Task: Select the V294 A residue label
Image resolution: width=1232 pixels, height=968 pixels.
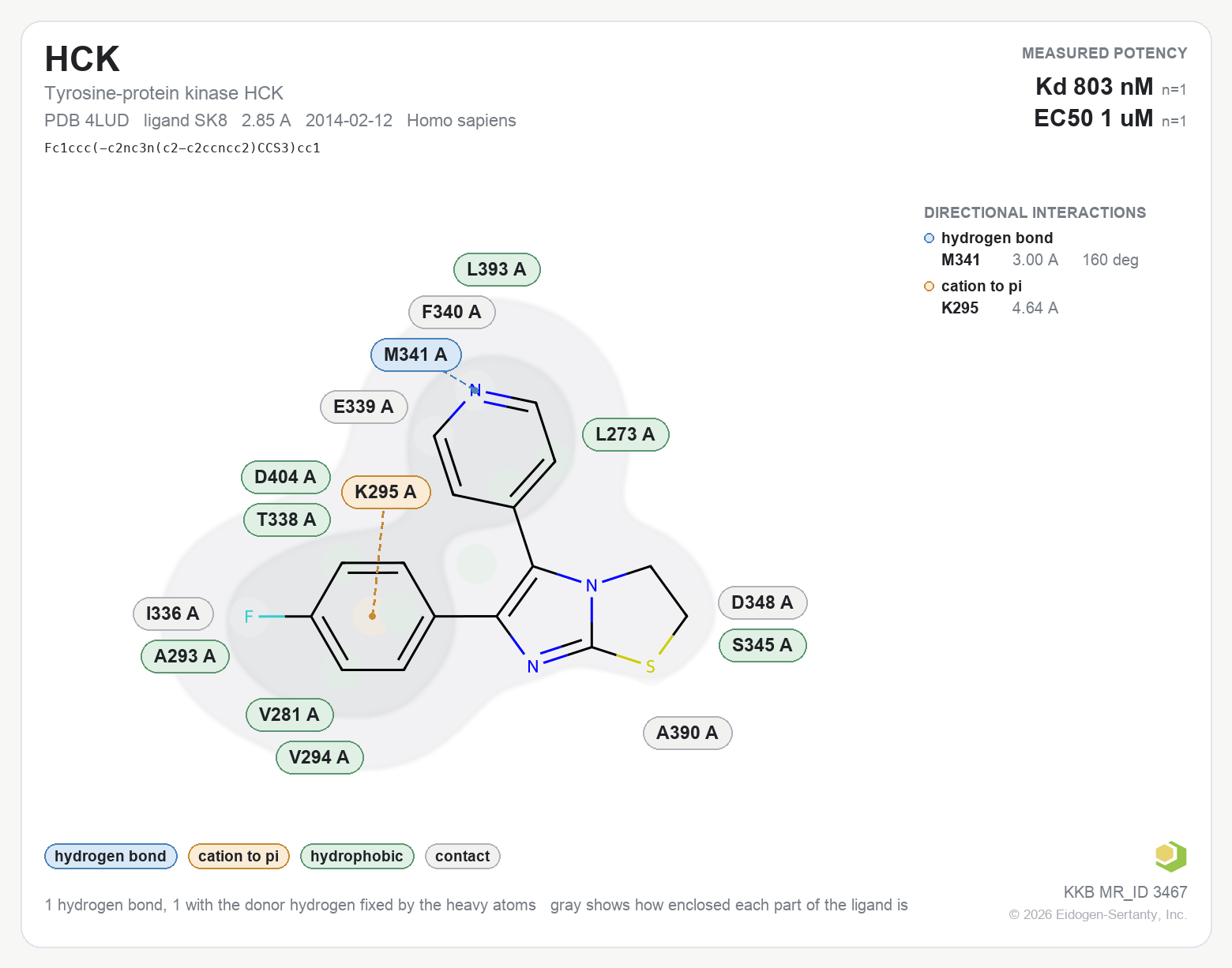Action: click(319, 757)
